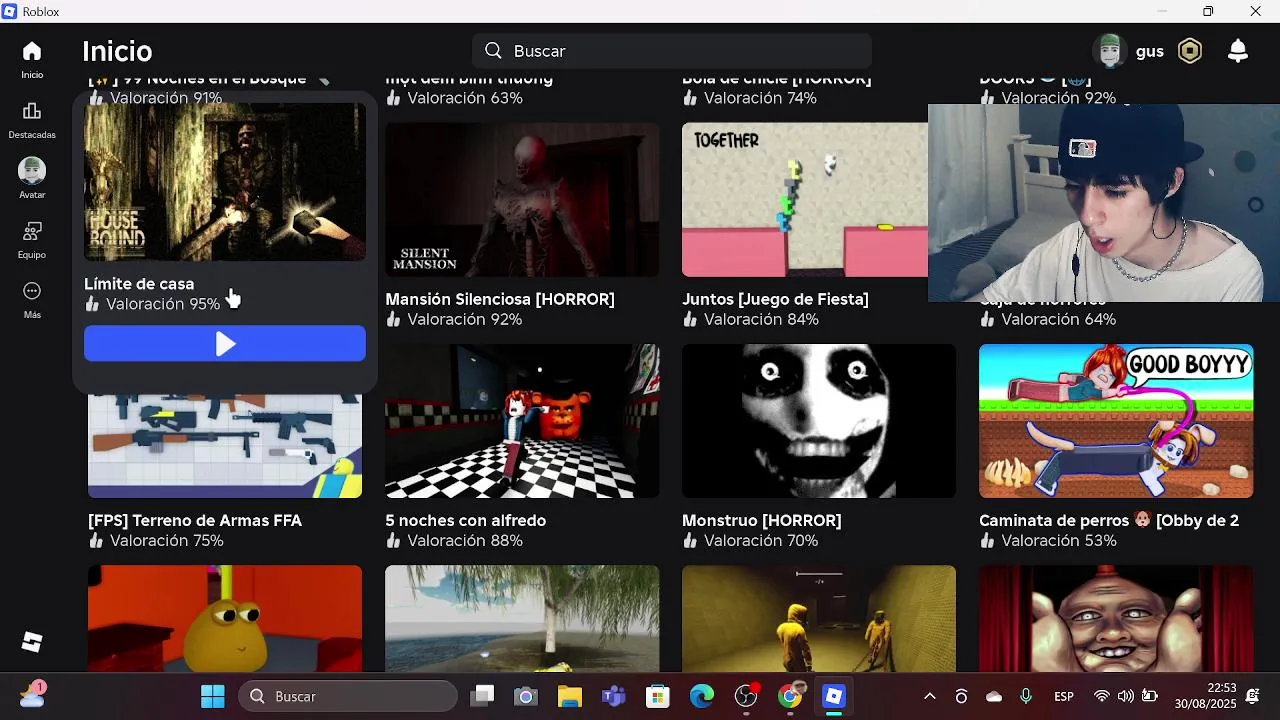Click Valoración 70% rating text
Image resolution: width=1280 pixels, height=720 pixels.
click(761, 541)
